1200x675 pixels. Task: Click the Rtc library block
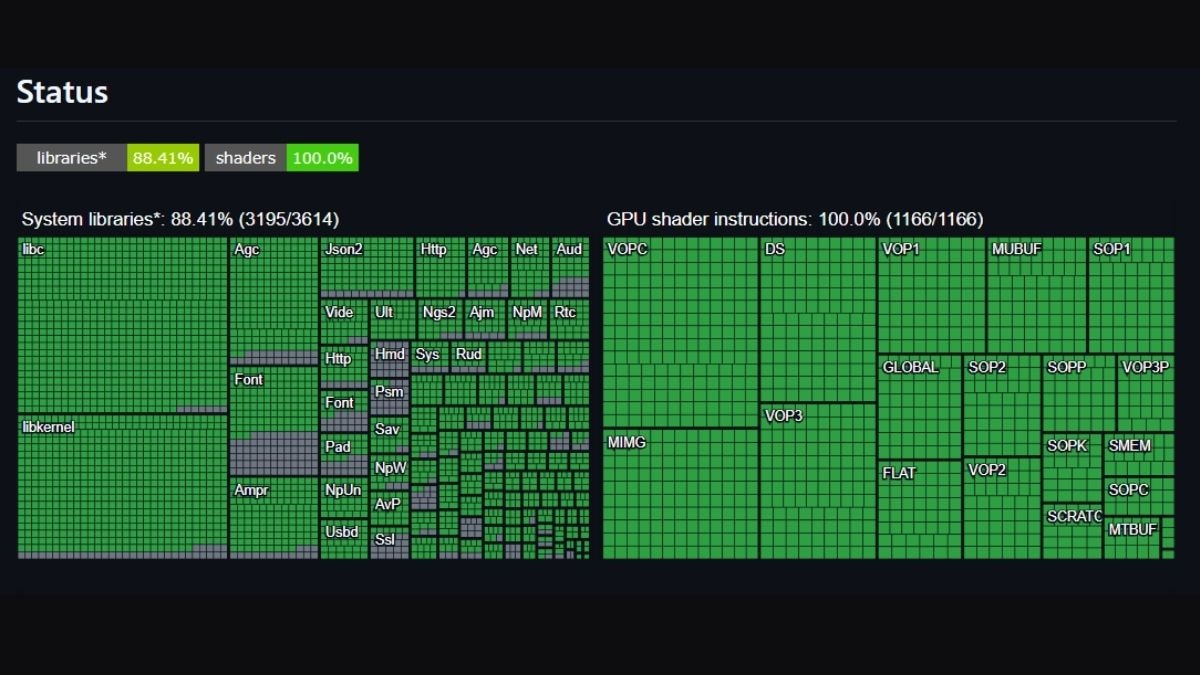coord(569,320)
